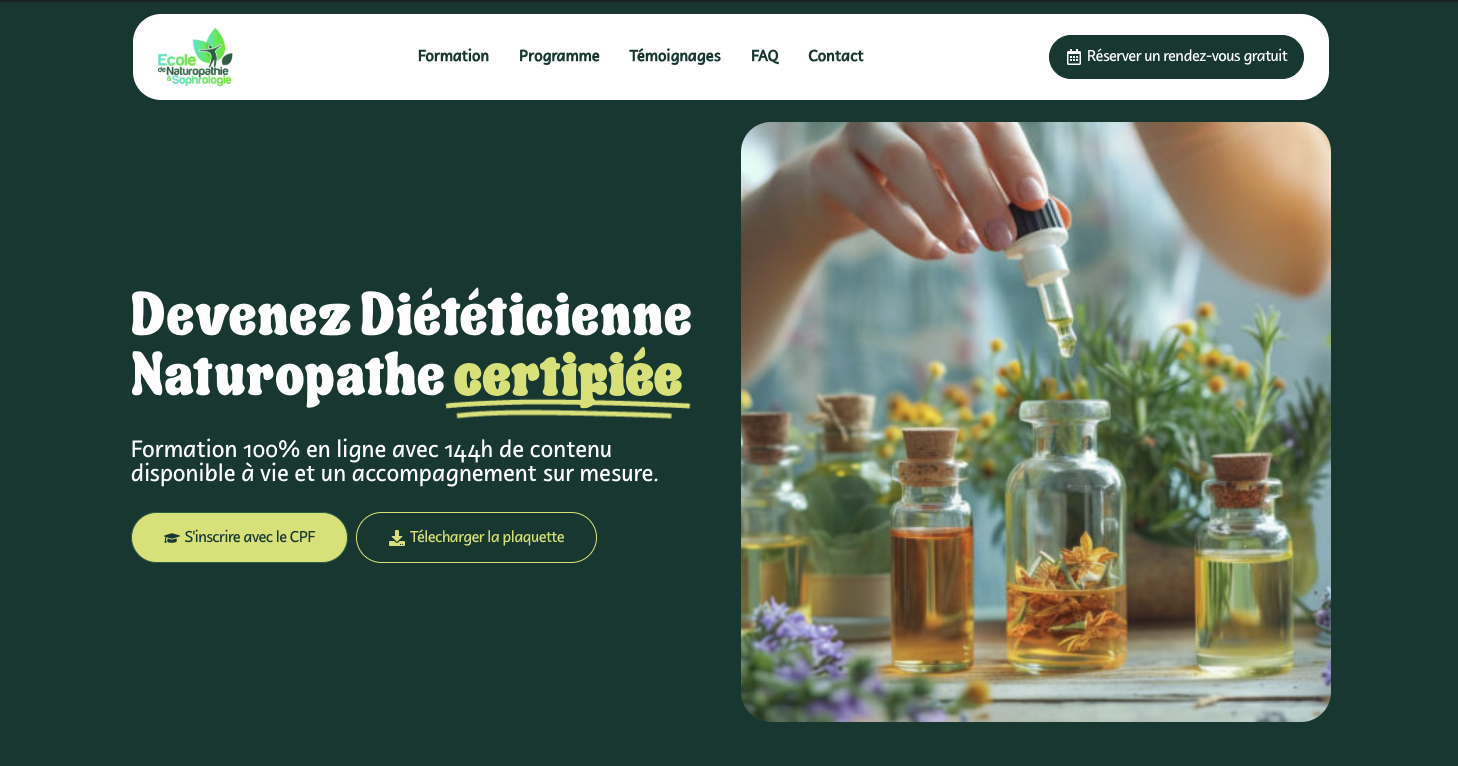The image size is (1458, 766).
Task: Open the Formation menu item
Action: click(453, 56)
